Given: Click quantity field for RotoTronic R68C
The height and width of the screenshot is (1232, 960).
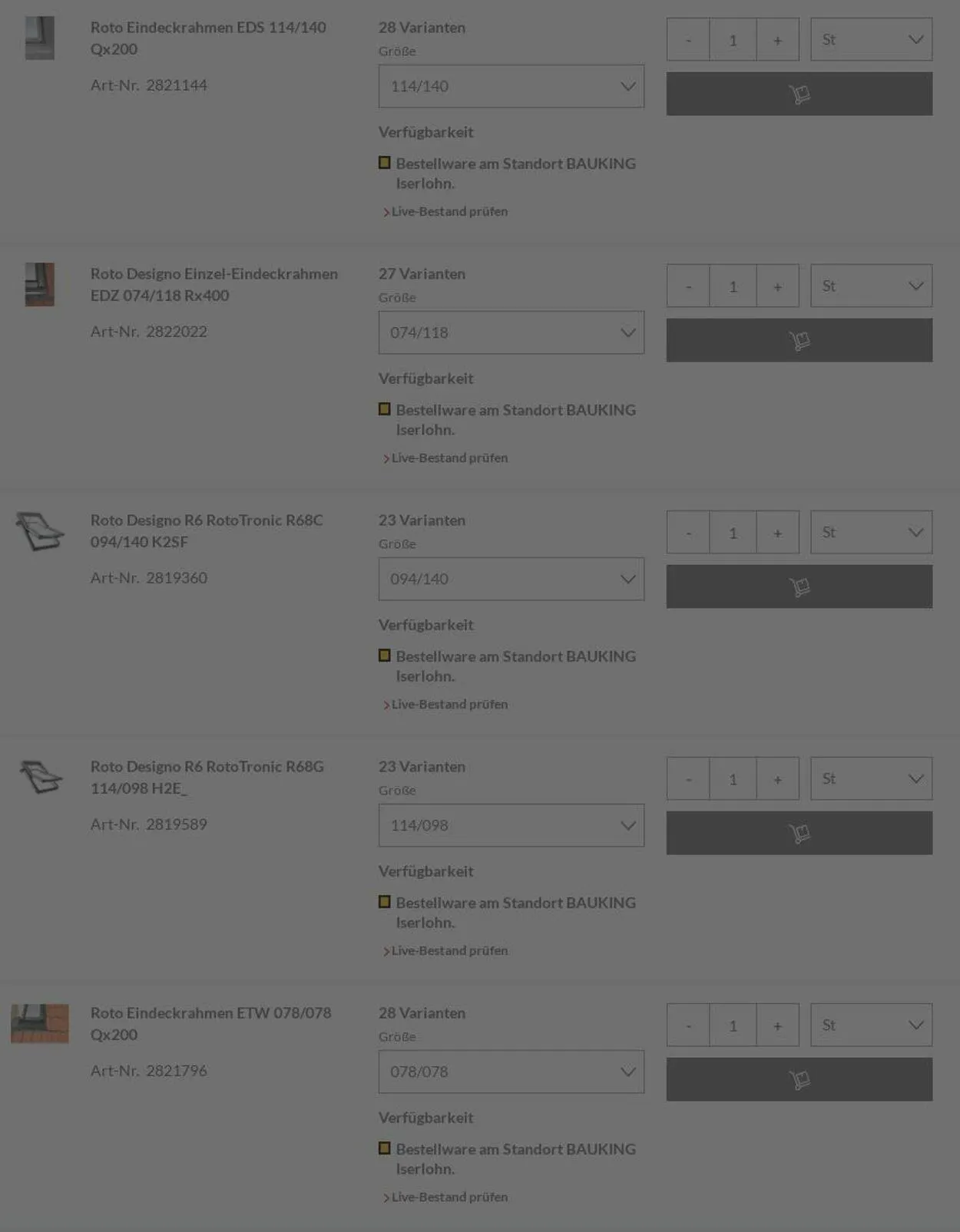Looking at the screenshot, I should [733, 533].
